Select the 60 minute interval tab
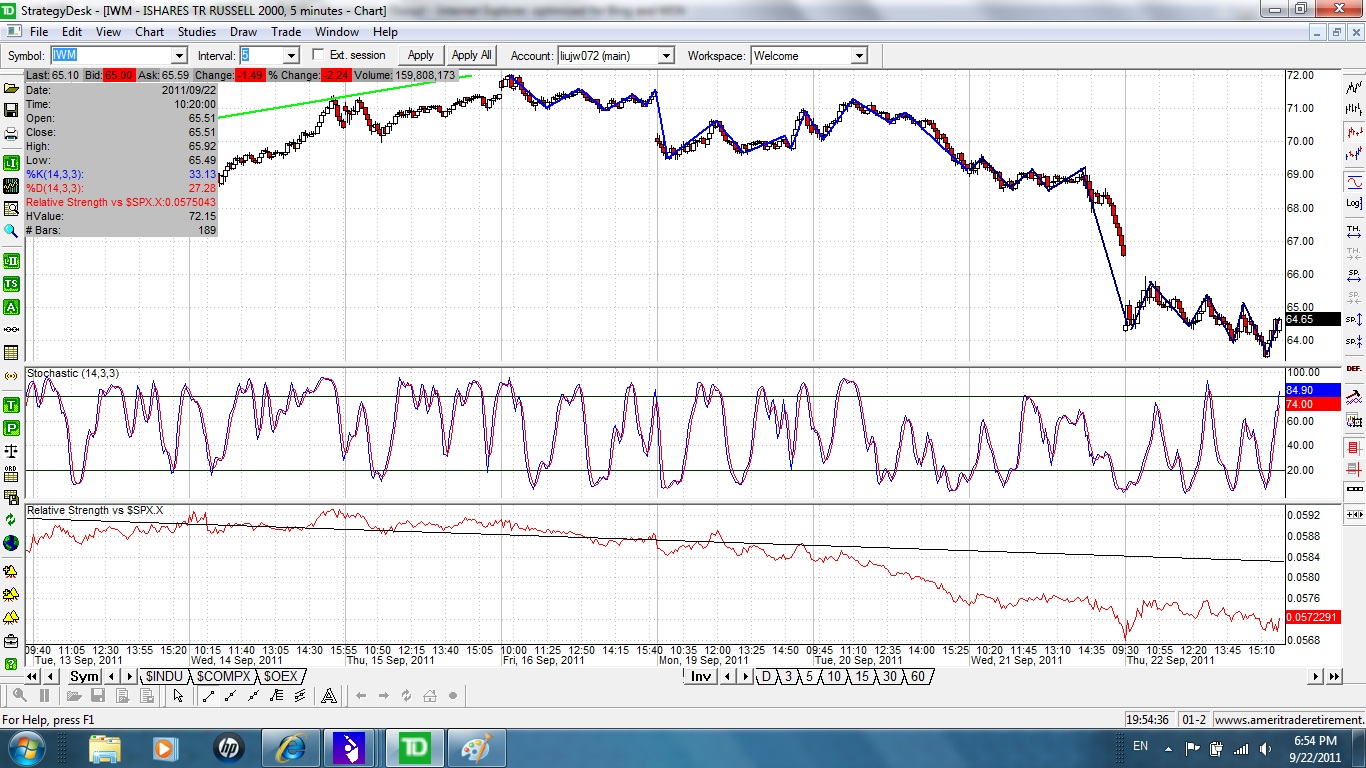This screenshot has width=1366, height=768. [917, 677]
